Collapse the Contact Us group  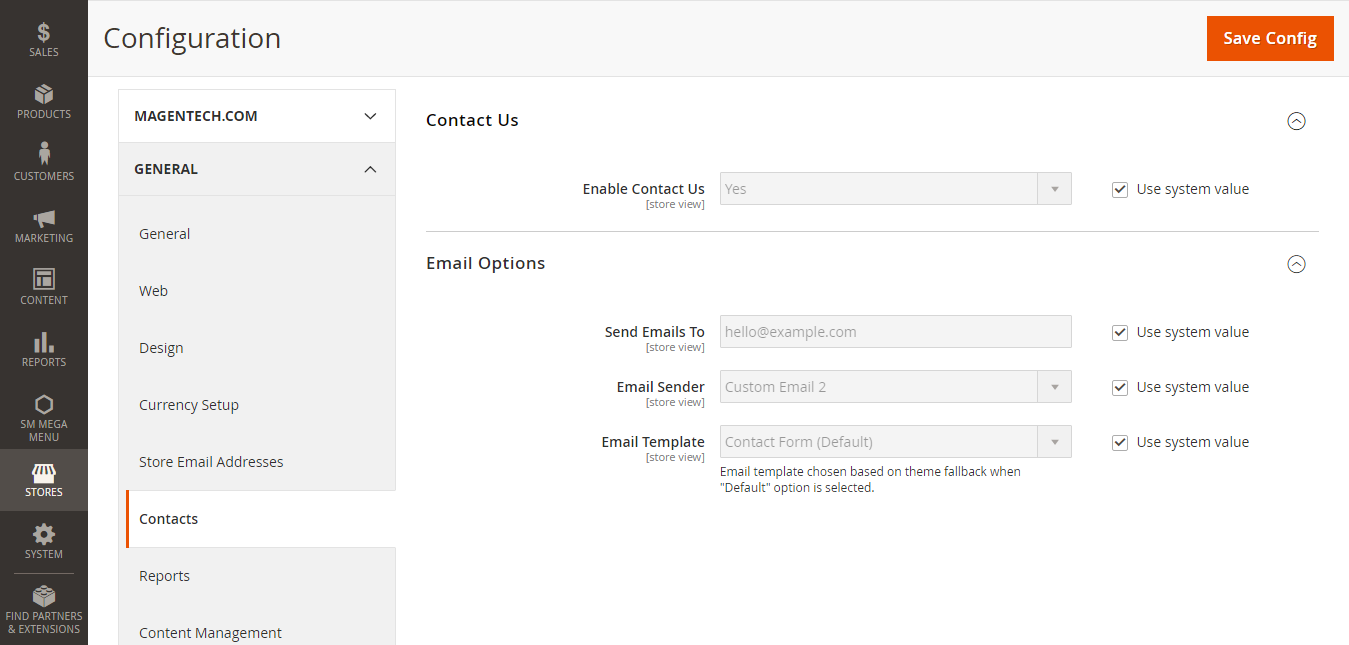1296,121
